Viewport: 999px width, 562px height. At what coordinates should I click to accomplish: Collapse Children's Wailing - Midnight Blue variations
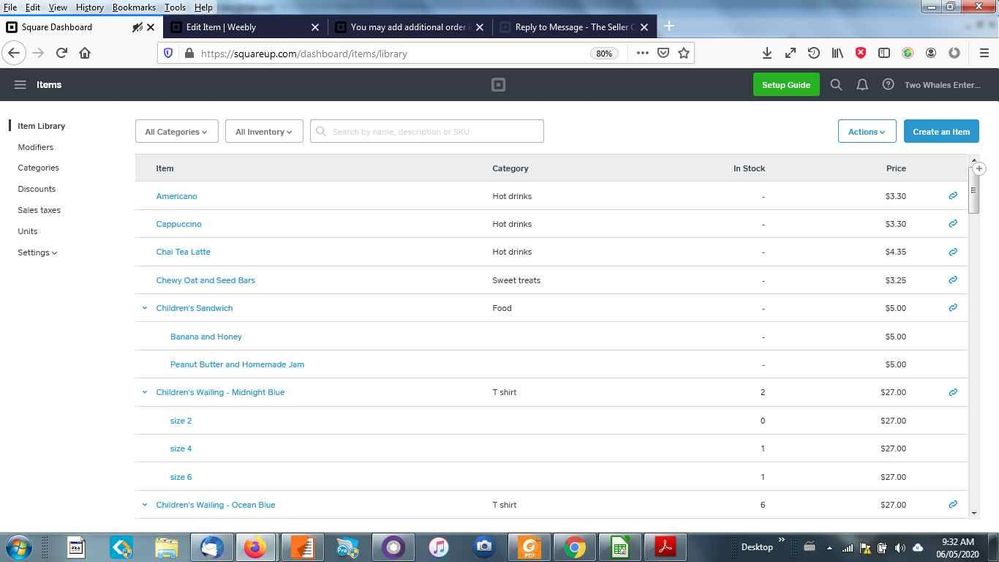[145, 393]
